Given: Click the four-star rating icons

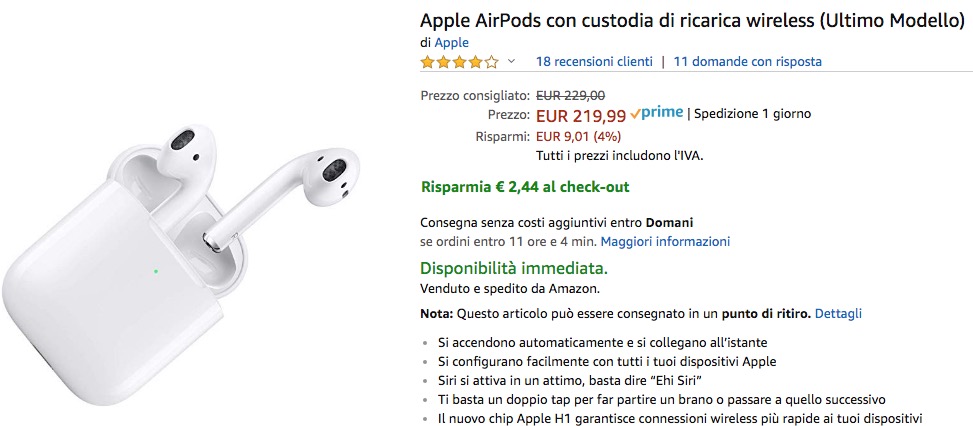Looking at the screenshot, I should click(459, 62).
